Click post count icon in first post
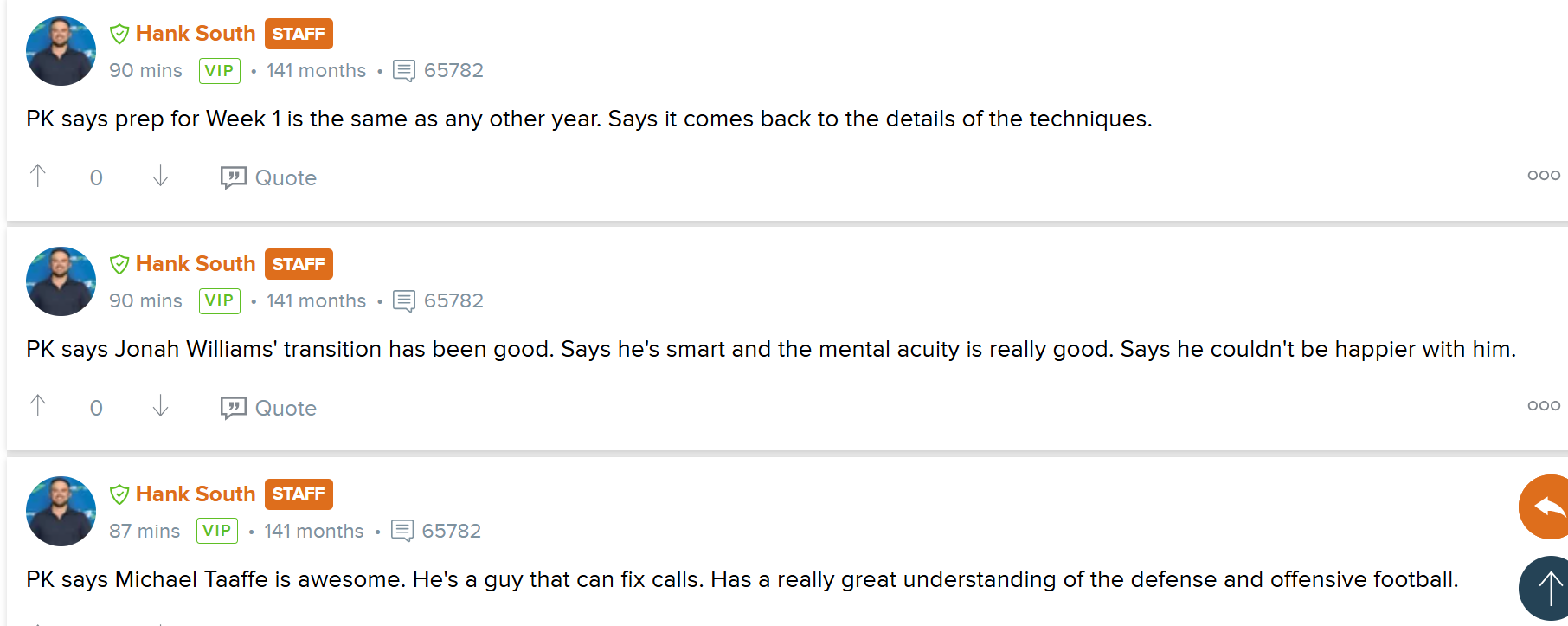The width and height of the screenshot is (1568, 626). [404, 71]
